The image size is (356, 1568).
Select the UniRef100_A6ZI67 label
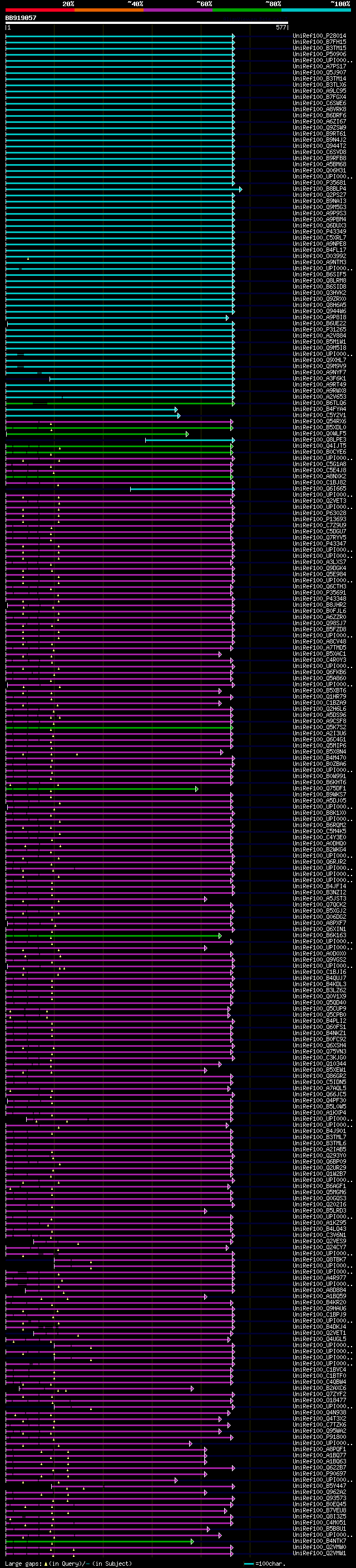click(319, 122)
